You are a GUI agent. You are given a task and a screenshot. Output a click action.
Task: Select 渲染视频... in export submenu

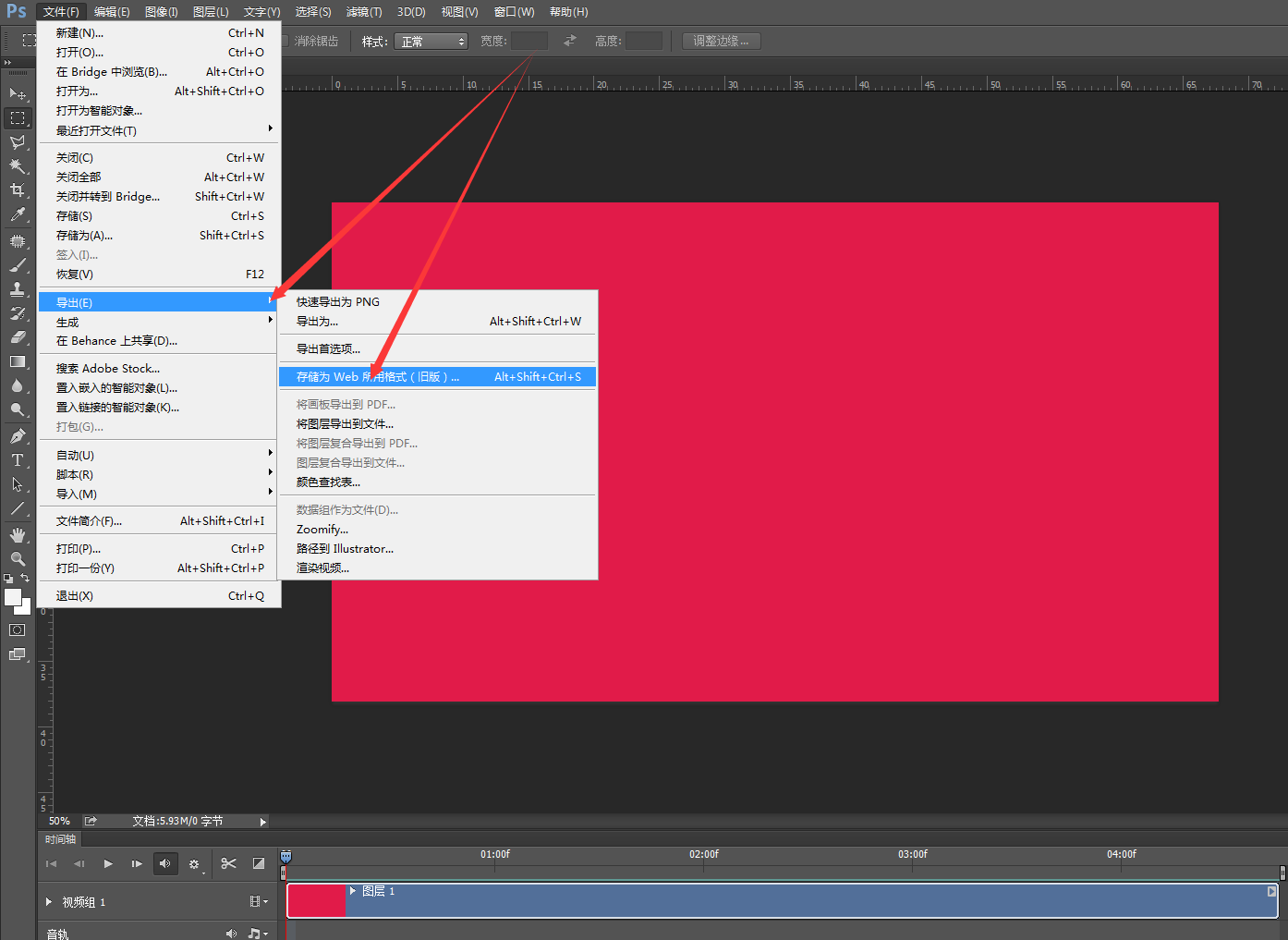click(438, 568)
